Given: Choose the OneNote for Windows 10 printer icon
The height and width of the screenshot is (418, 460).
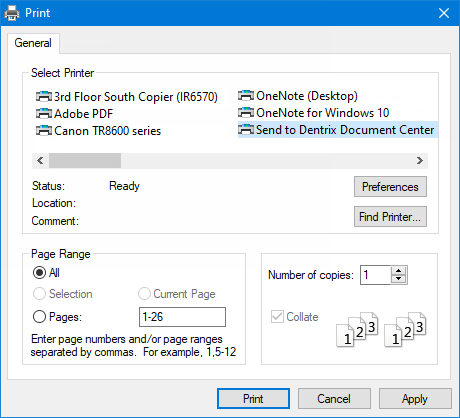Looking at the screenshot, I should coord(246,113).
